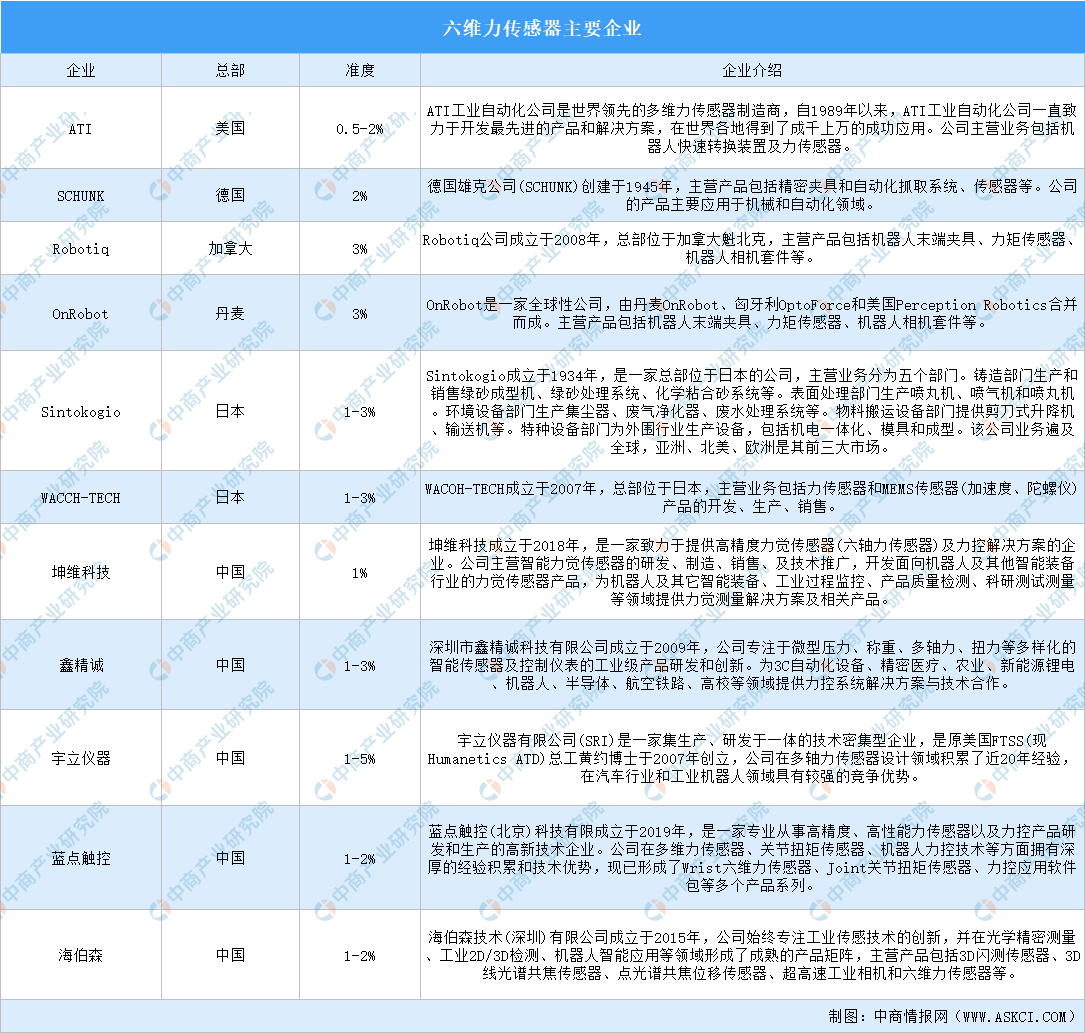Select the 企业 column header
The width and height of the screenshot is (1085, 1033).
pyautogui.click(x=81, y=71)
